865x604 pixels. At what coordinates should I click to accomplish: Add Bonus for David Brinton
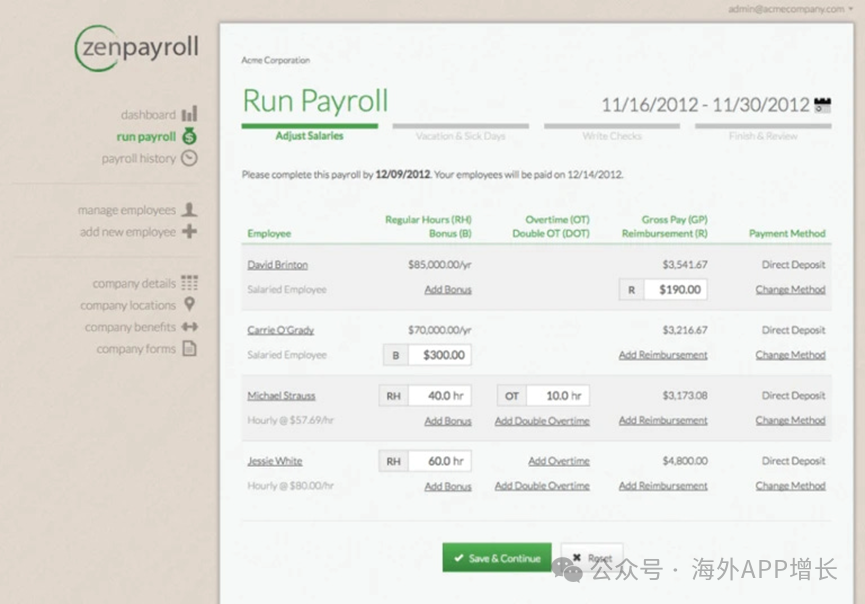point(448,290)
